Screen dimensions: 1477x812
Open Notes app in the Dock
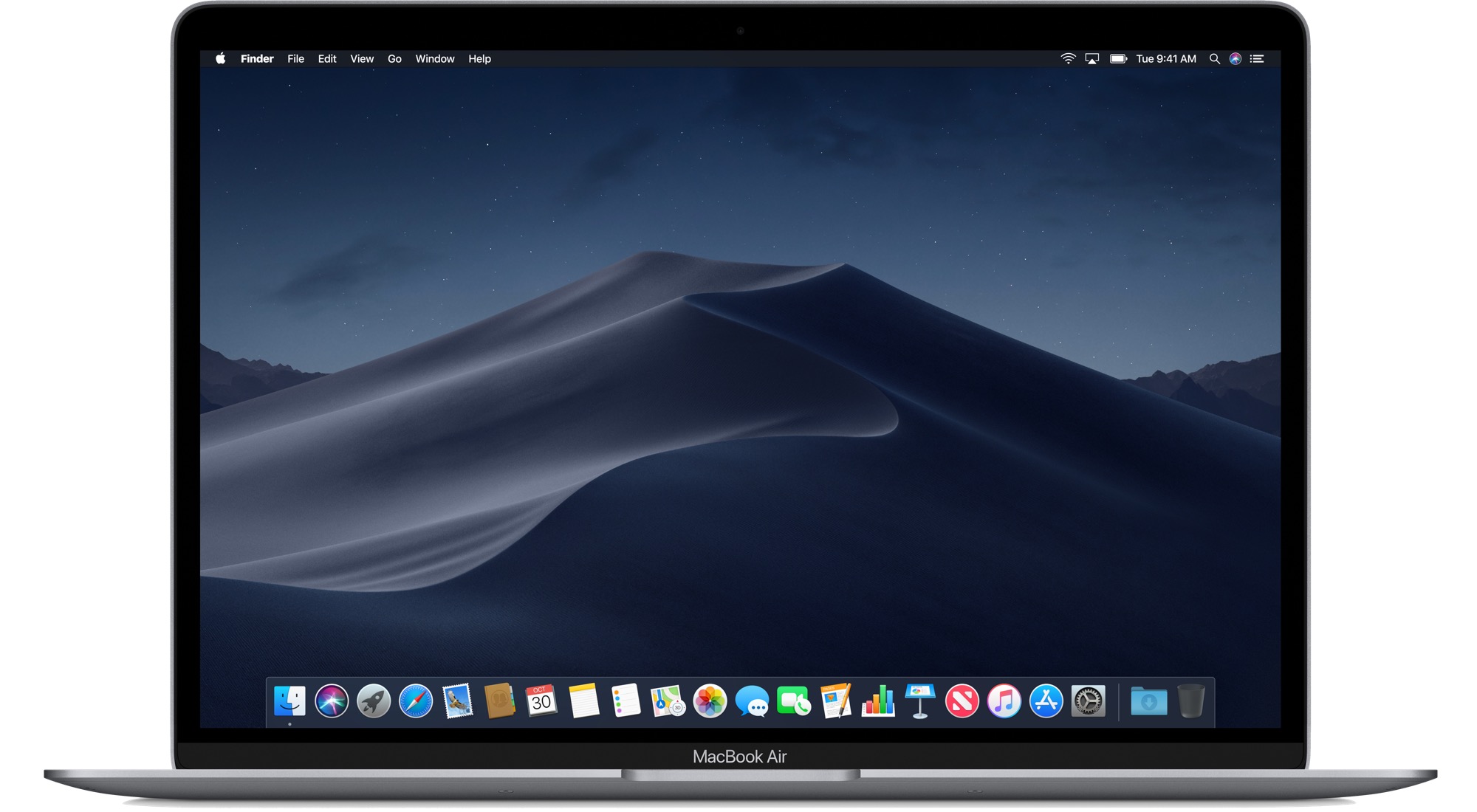[584, 701]
